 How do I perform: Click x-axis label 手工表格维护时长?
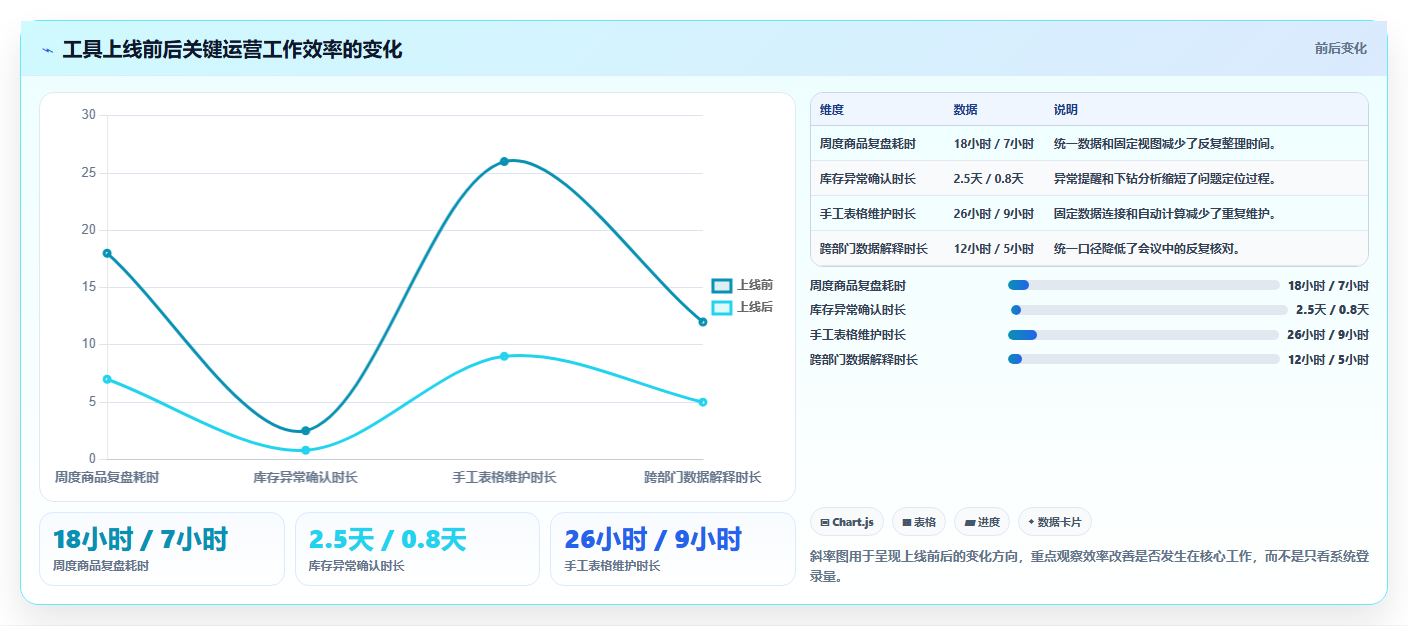point(504,478)
